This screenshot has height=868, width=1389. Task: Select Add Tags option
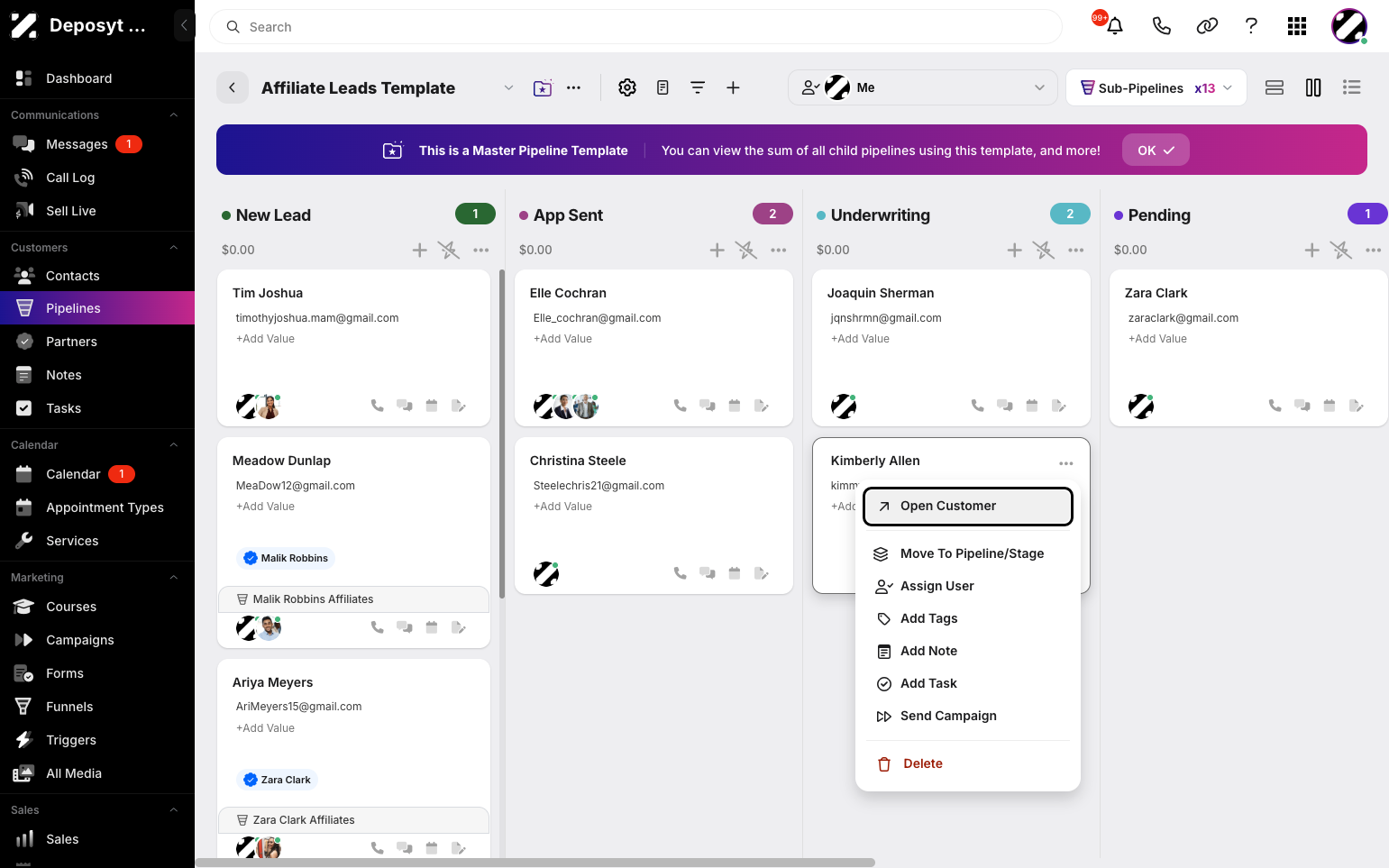[968, 618]
